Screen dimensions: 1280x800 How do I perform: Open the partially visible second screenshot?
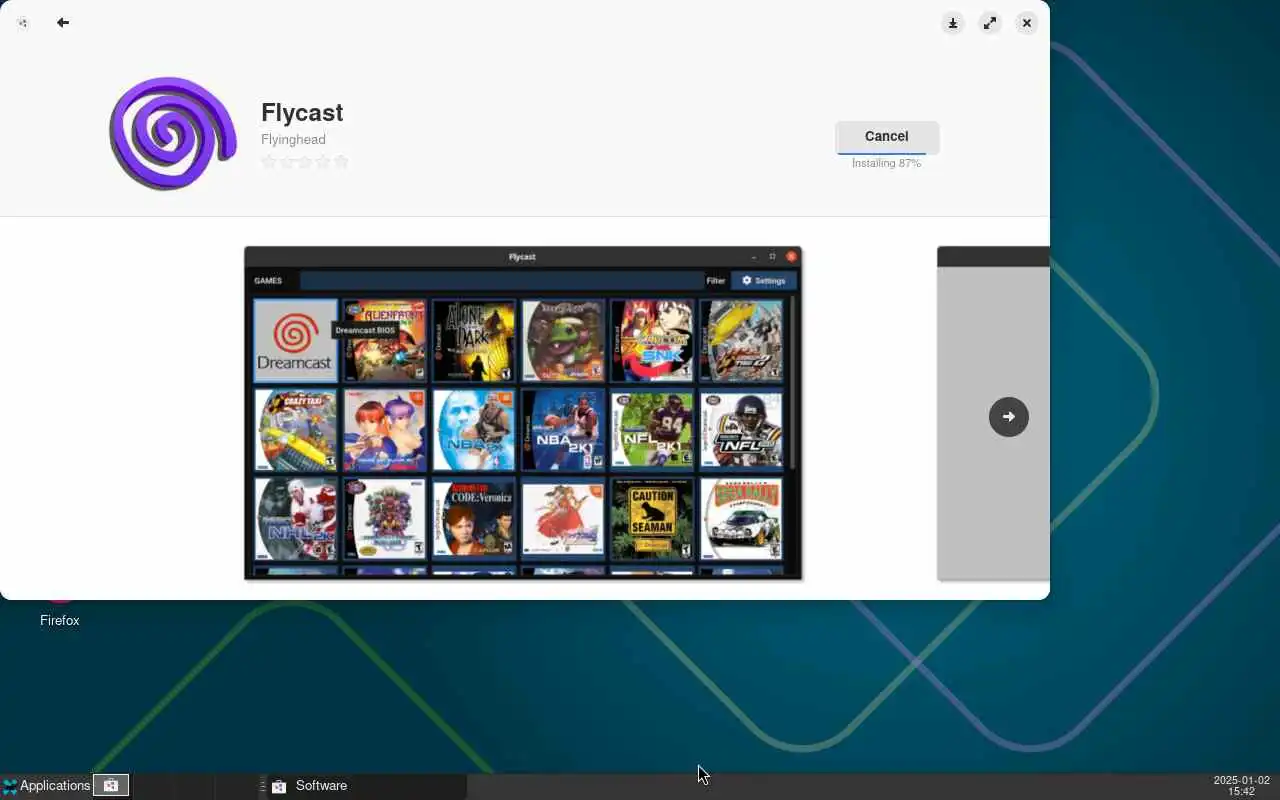pyautogui.click(x=993, y=412)
